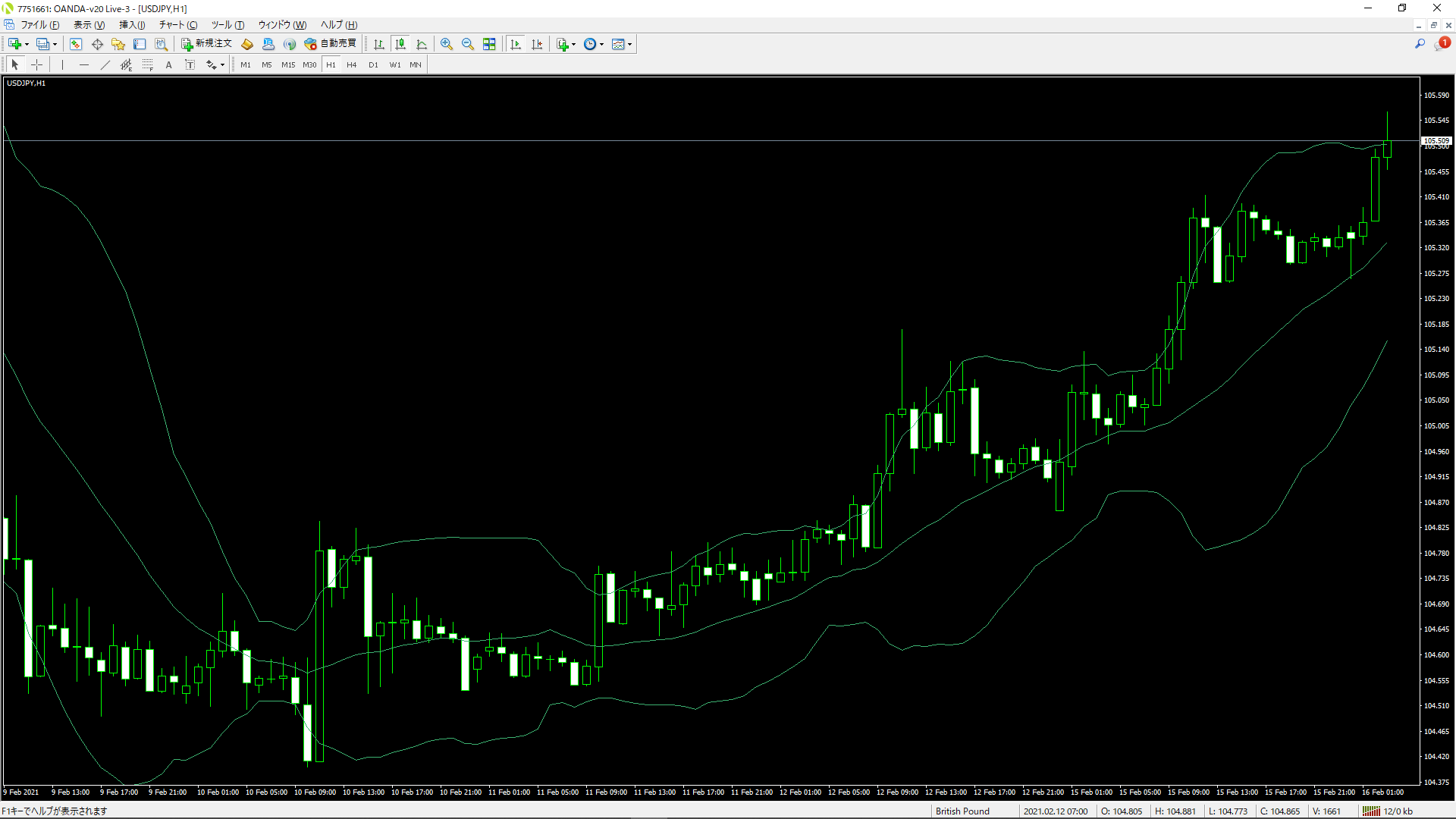
Task: Click the 新規注文 new order button
Action: click(x=206, y=44)
